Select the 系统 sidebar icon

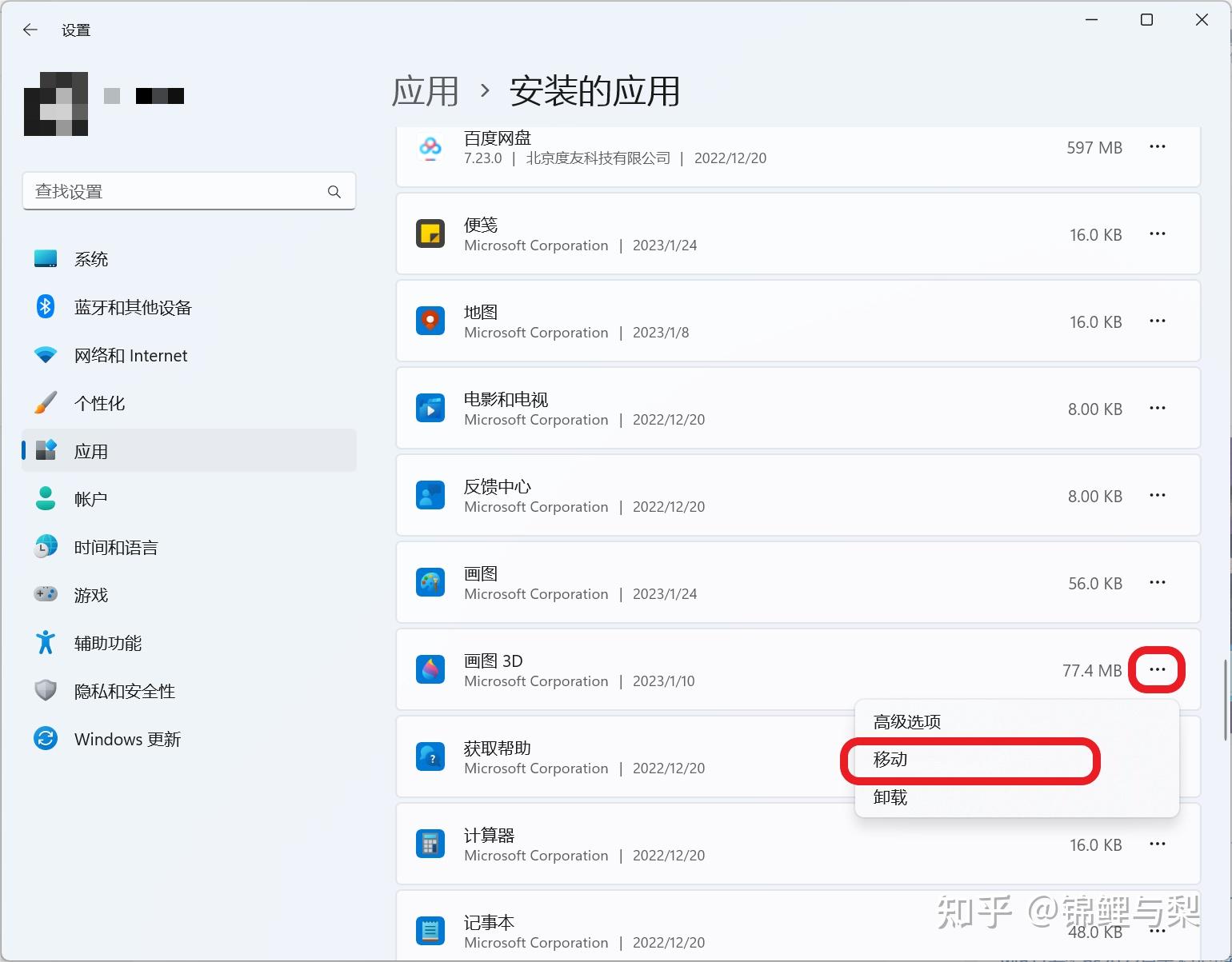click(46, 258)
